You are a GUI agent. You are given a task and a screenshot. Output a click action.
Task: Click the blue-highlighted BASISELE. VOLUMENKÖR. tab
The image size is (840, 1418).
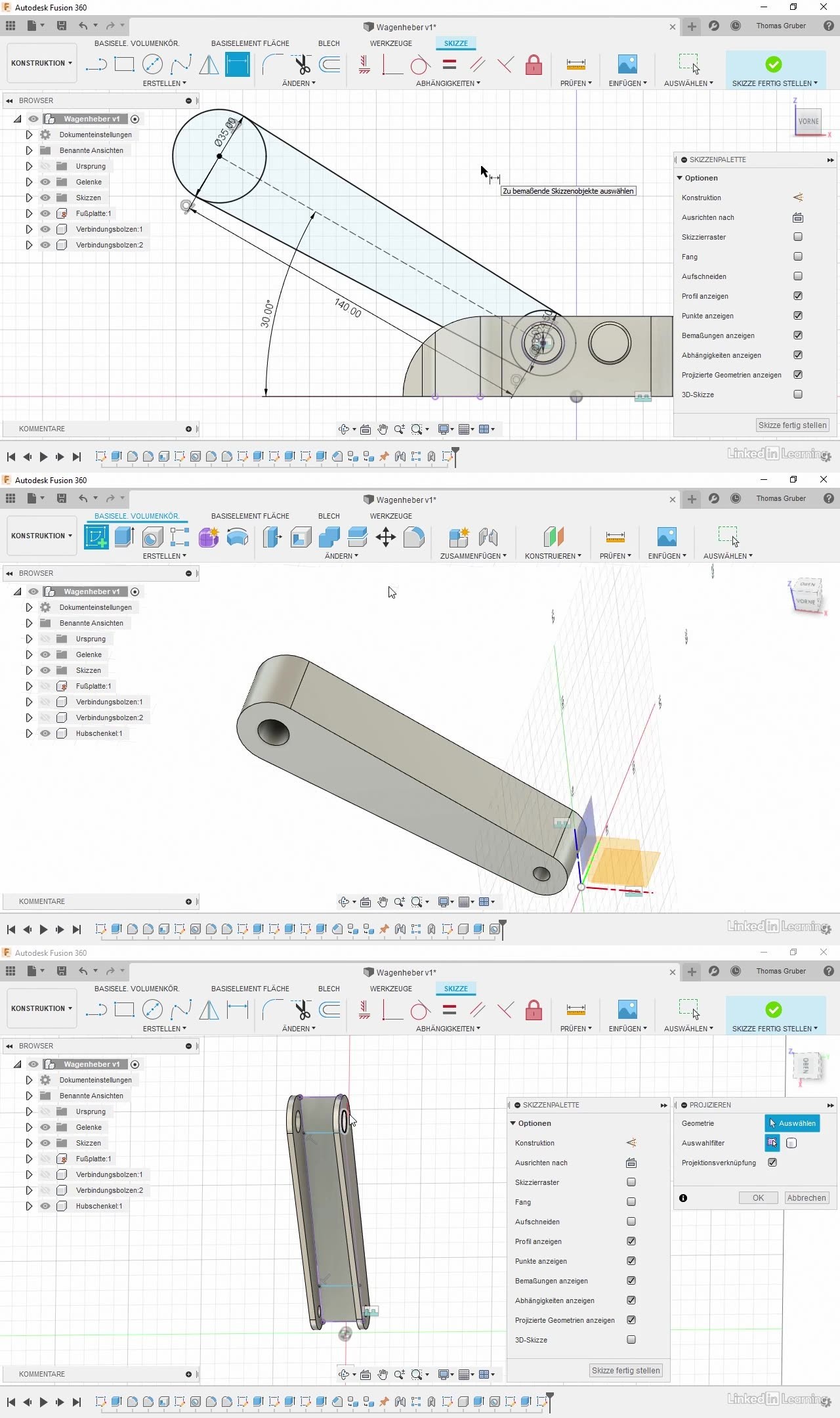136,516
